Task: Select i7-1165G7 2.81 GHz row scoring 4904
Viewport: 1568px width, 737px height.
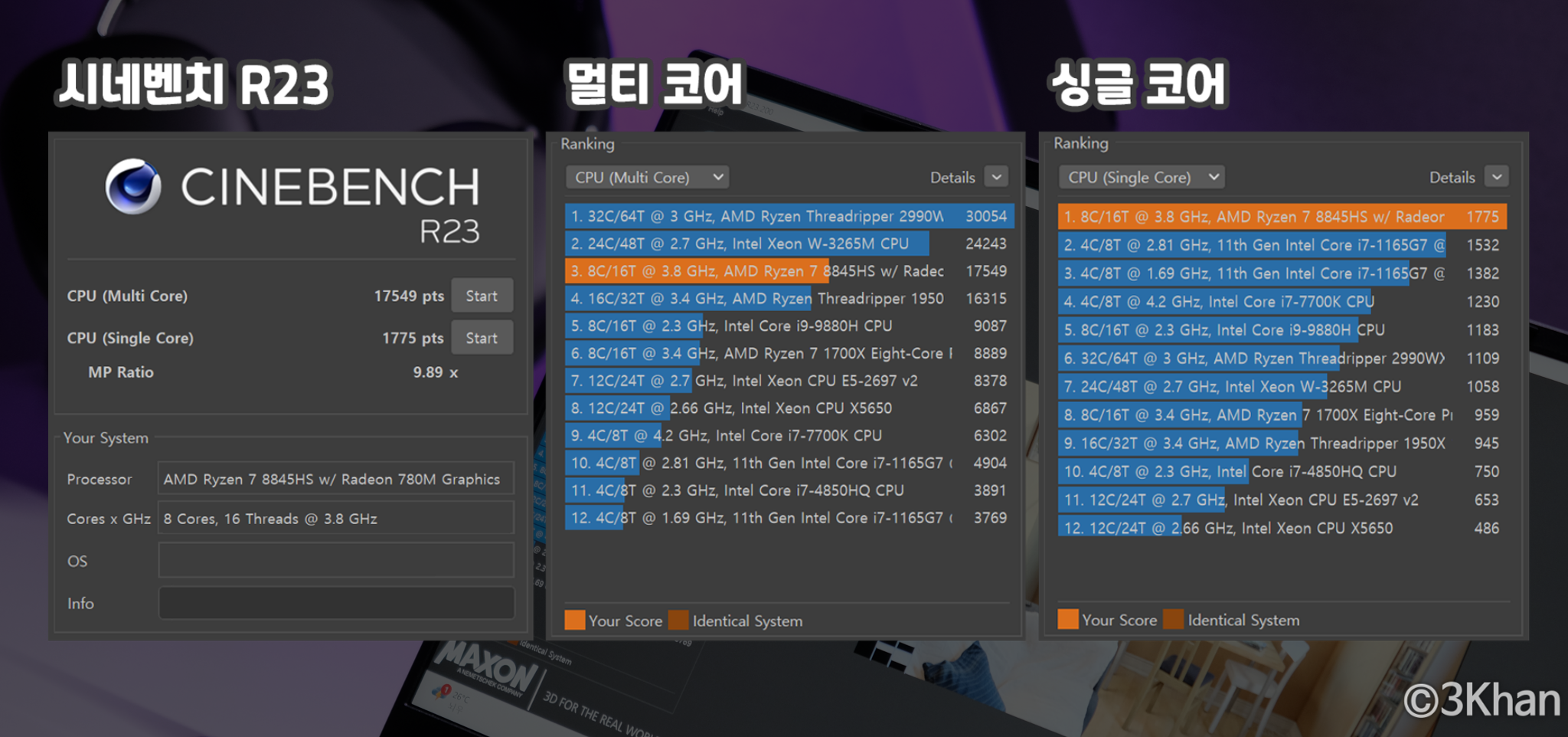Action: [x=789, y=463]
